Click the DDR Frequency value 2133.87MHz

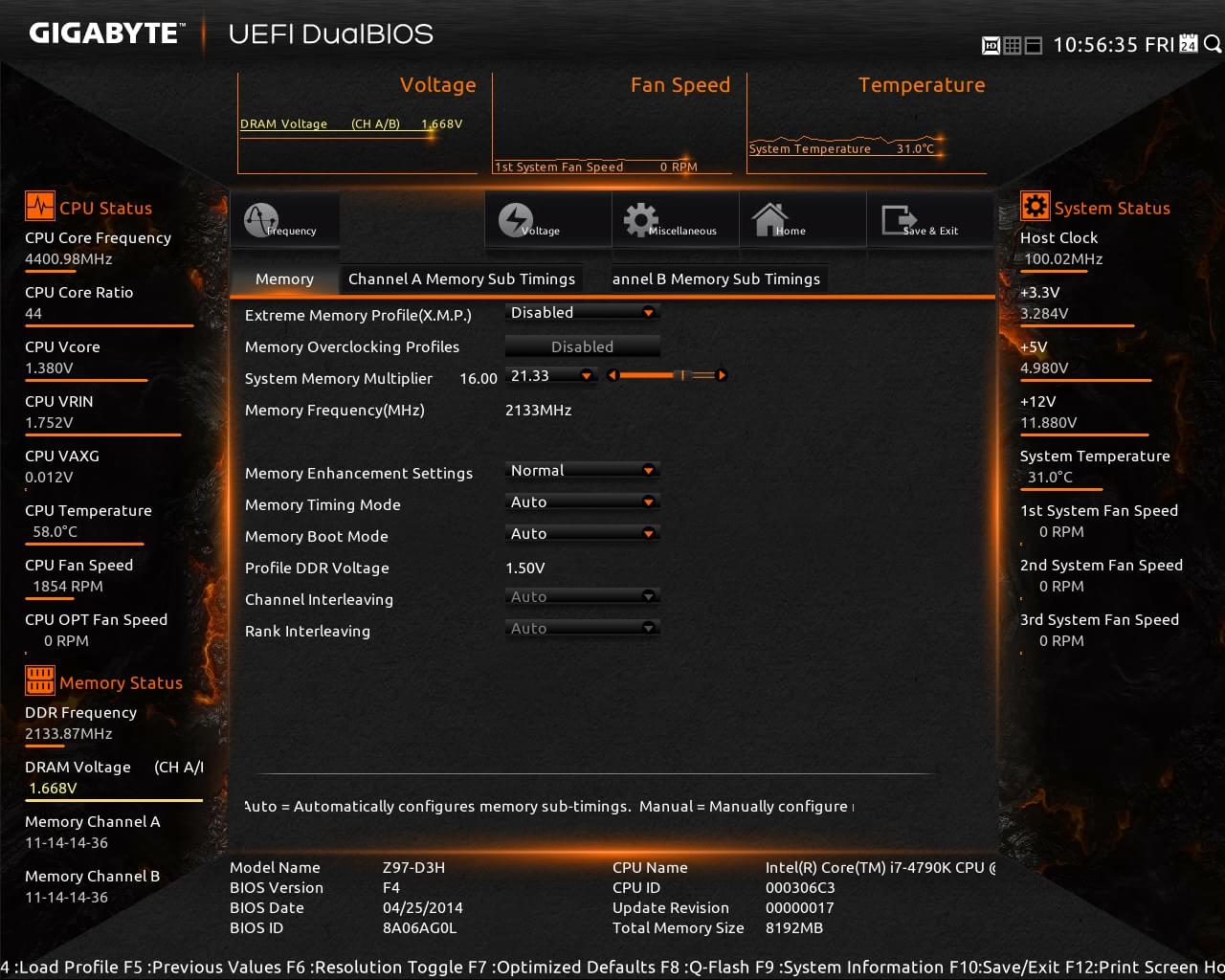69,733
